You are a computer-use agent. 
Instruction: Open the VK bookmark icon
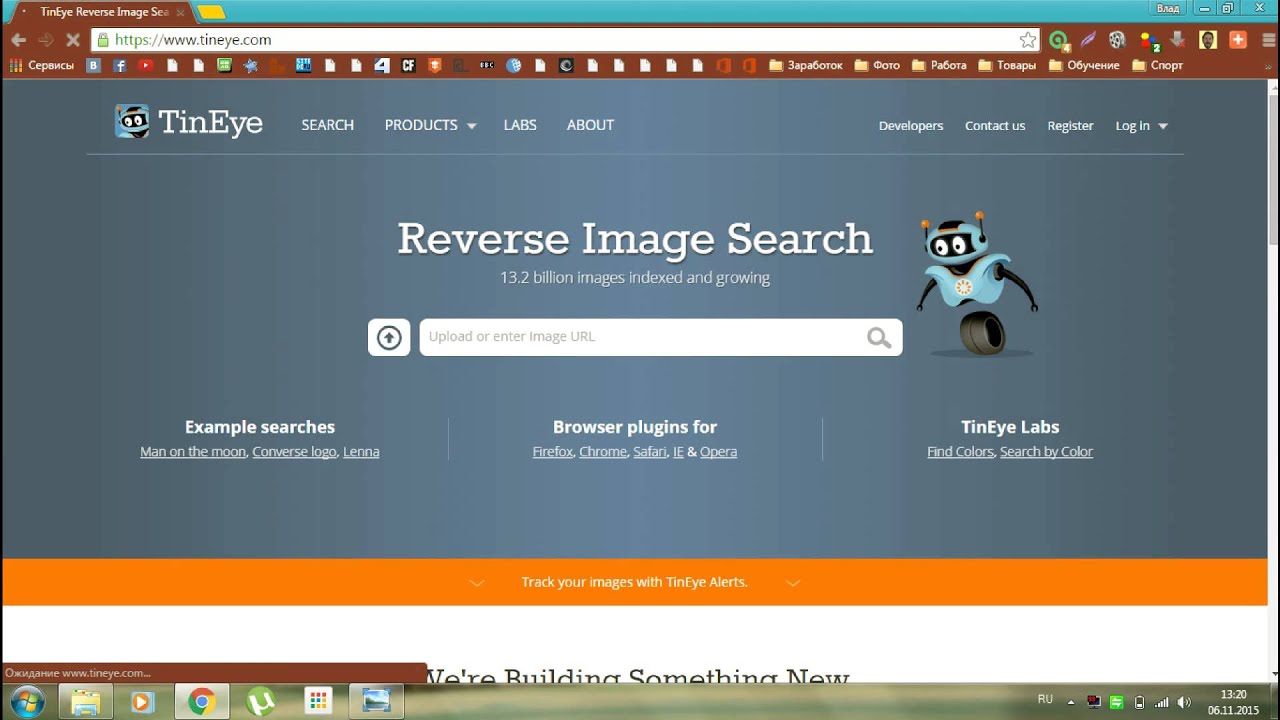click(x=94, y=66)
